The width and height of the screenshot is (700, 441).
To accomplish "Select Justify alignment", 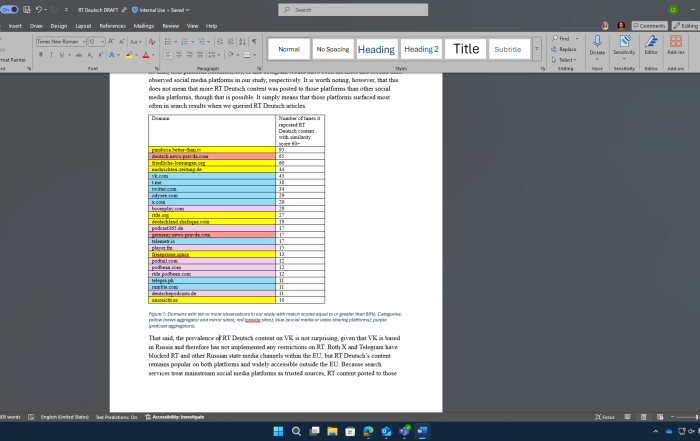I will 200,54.
